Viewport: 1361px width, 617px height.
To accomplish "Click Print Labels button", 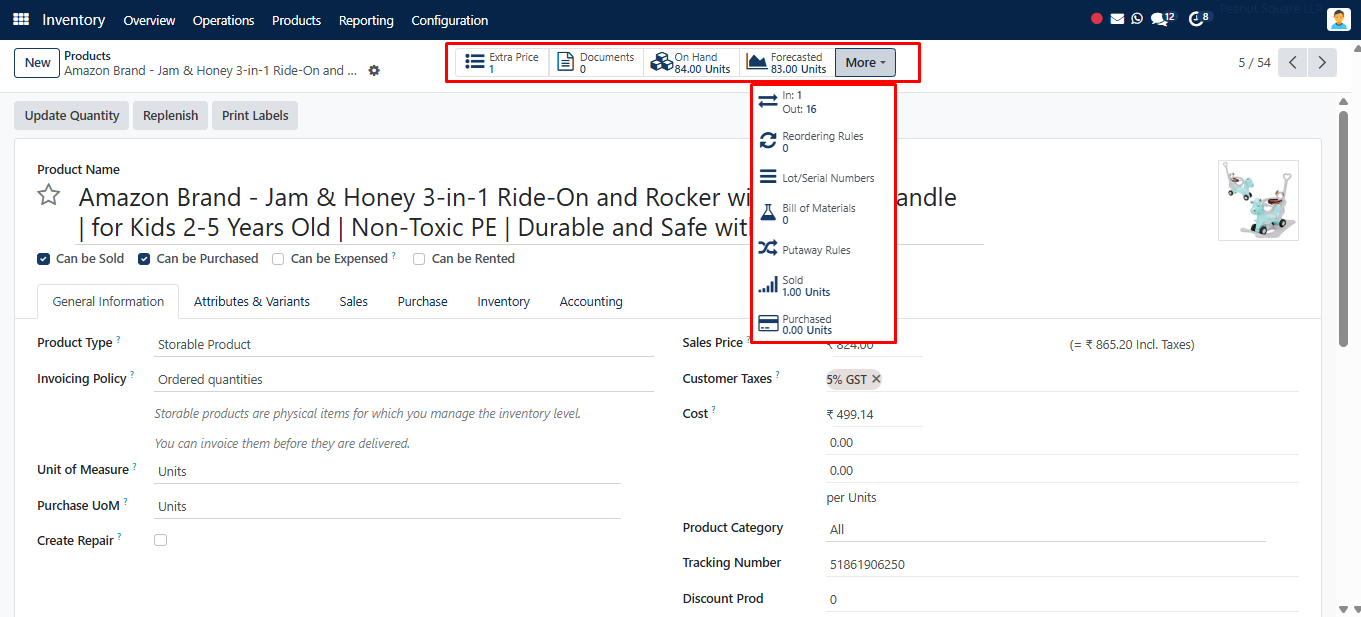I will pyautogui.click(x=255, y=115).
